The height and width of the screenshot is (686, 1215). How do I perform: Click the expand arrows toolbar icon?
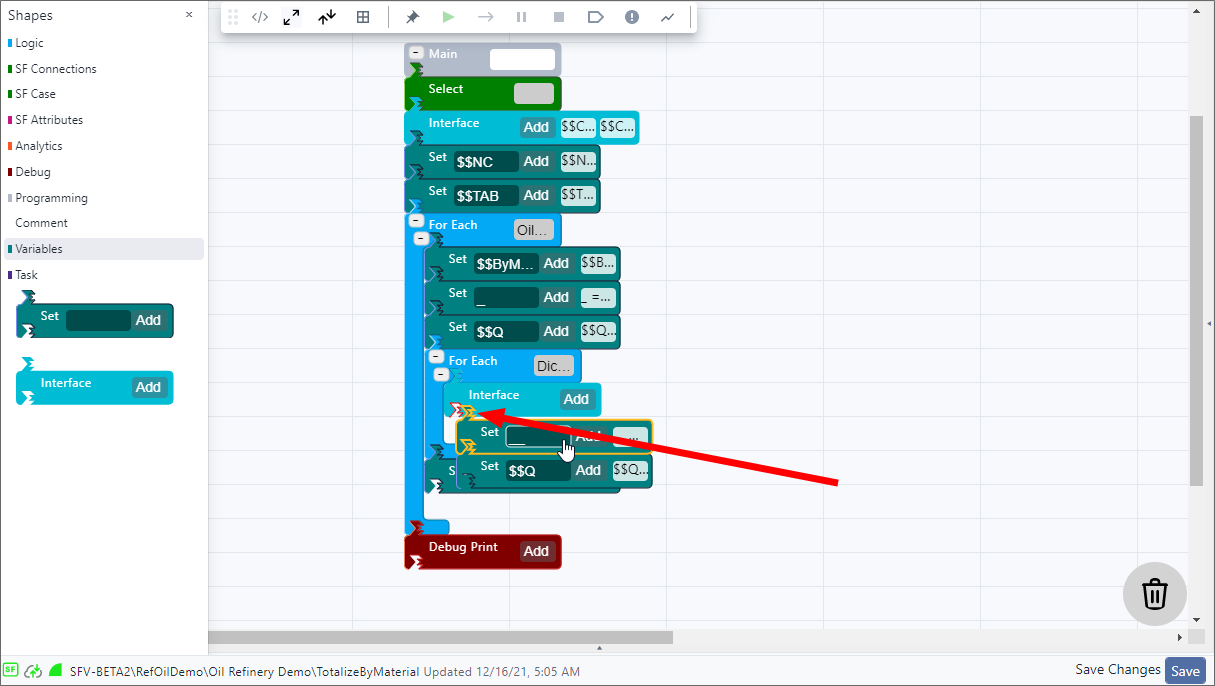click(291, 17)
